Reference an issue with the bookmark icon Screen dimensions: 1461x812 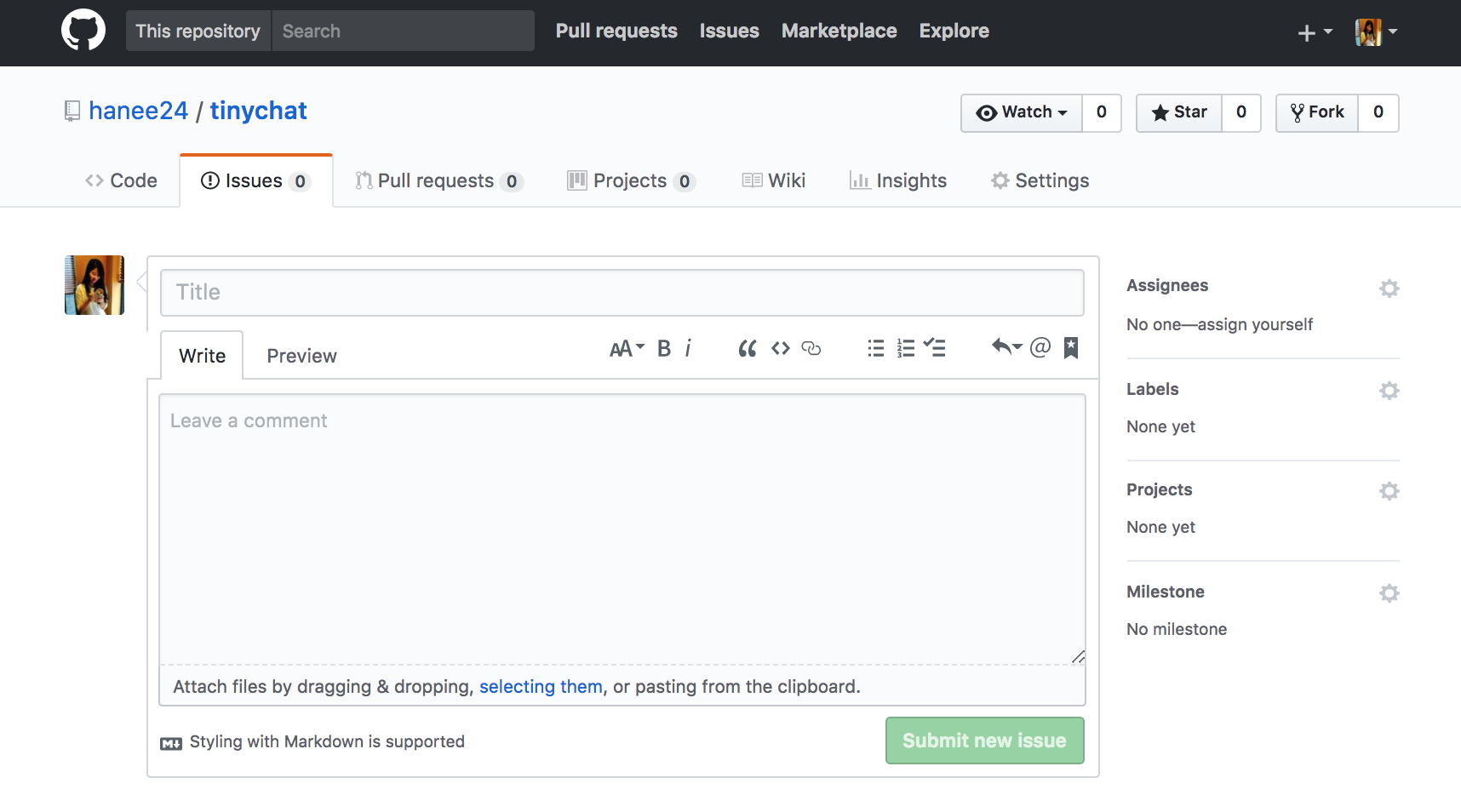(x=1071, y=347)
